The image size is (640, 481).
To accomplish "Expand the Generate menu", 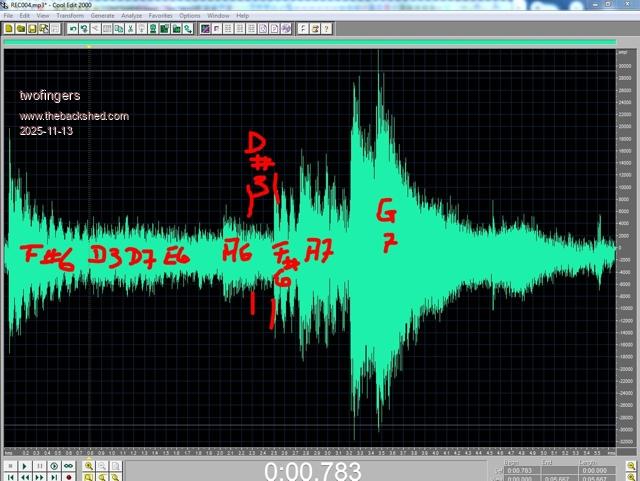I will 102,16.
